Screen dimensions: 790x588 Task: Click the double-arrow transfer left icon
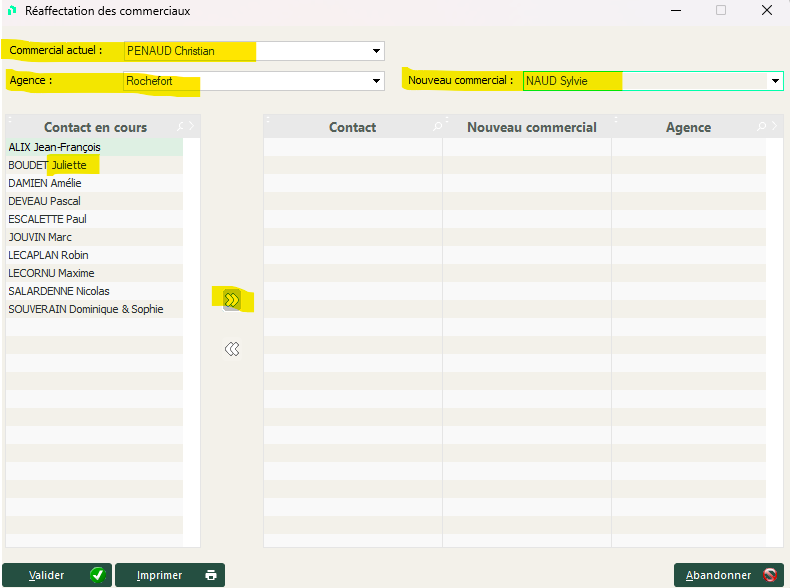[x=232, y=349]
